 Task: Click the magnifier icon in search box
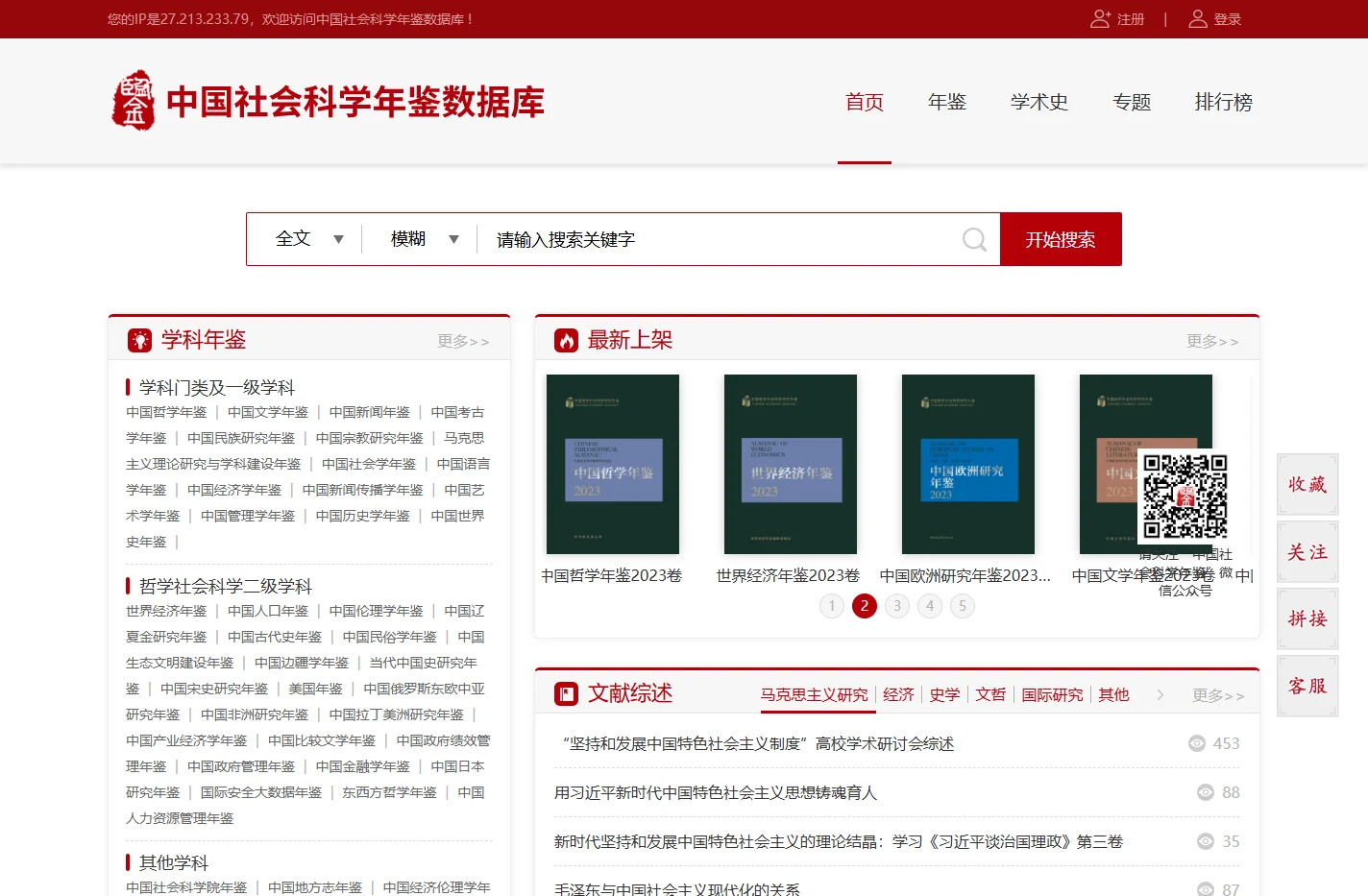pyautogui.click(x=974, y=239)
